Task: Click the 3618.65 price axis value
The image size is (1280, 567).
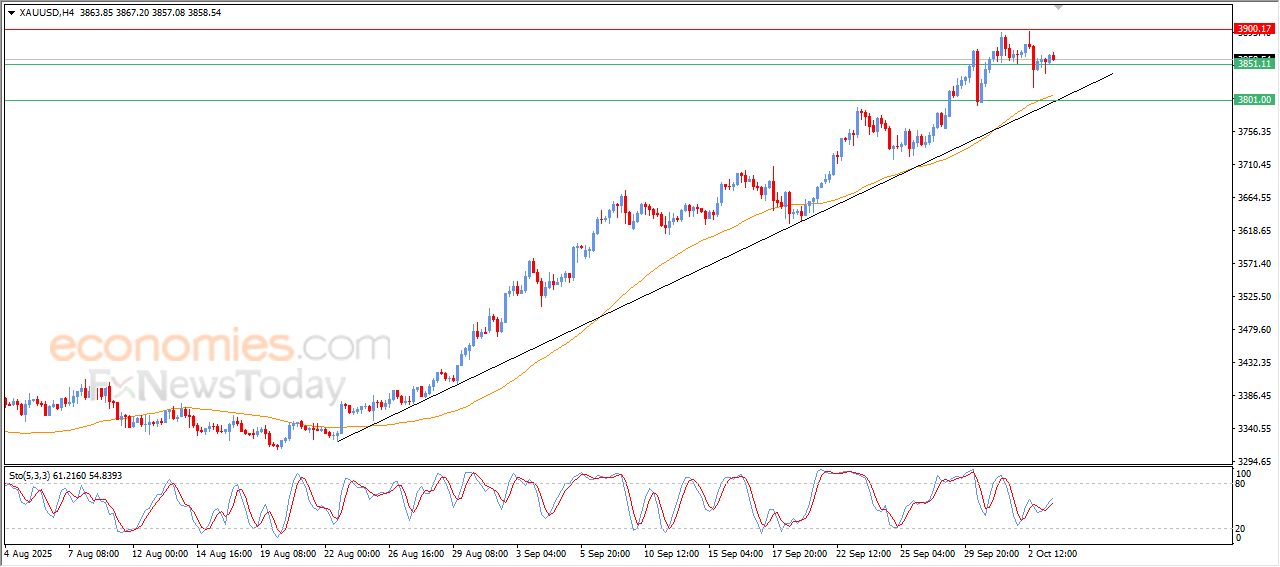Action: (1254, 231)
